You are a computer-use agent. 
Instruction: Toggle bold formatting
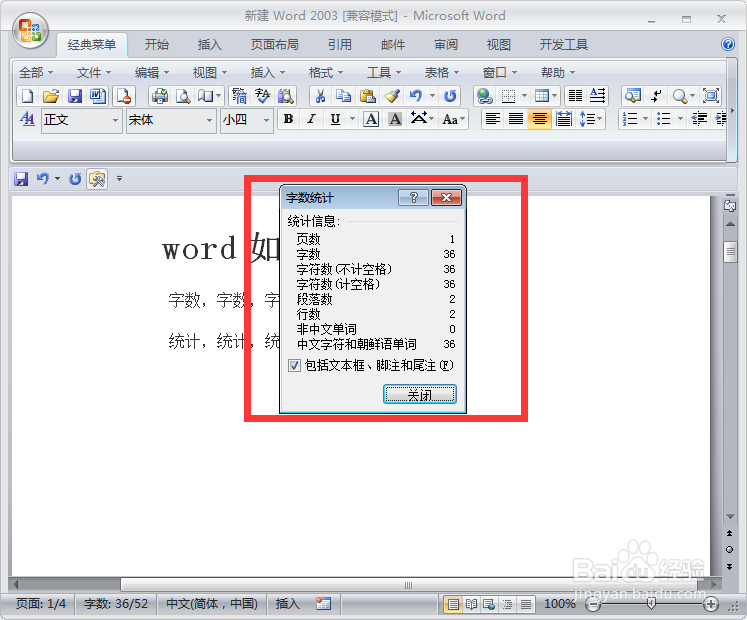[288, 119]
